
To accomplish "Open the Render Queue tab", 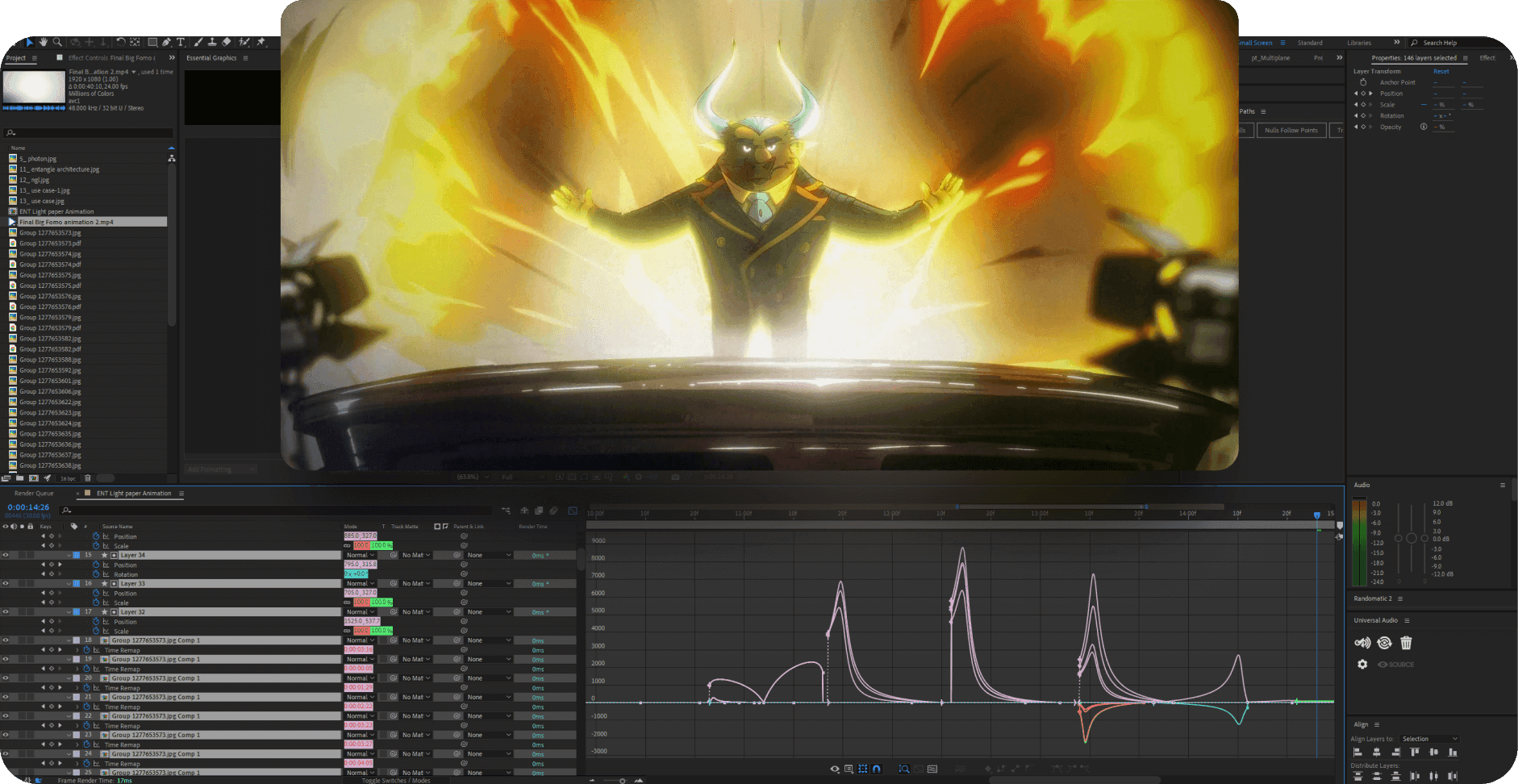I will tap(34, 493).
